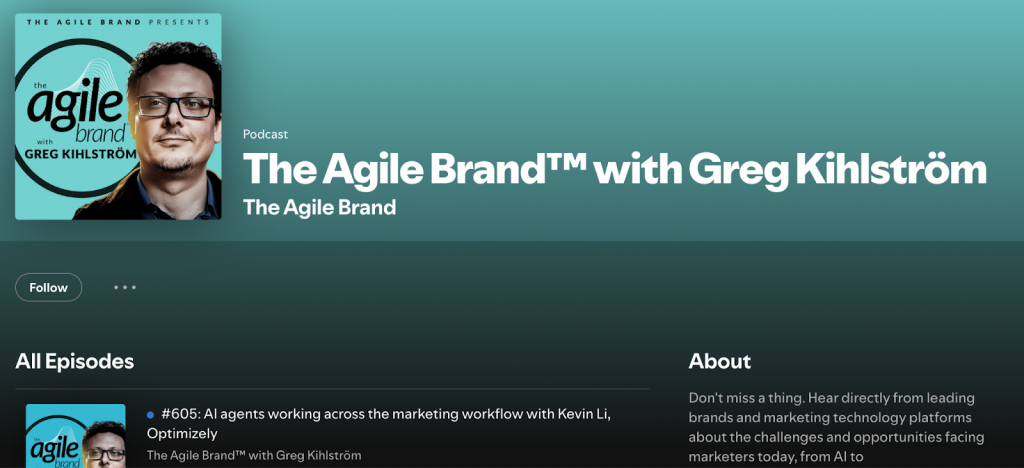
Task: Click "Optimizely" in the episode title
Action: point(182,434)
